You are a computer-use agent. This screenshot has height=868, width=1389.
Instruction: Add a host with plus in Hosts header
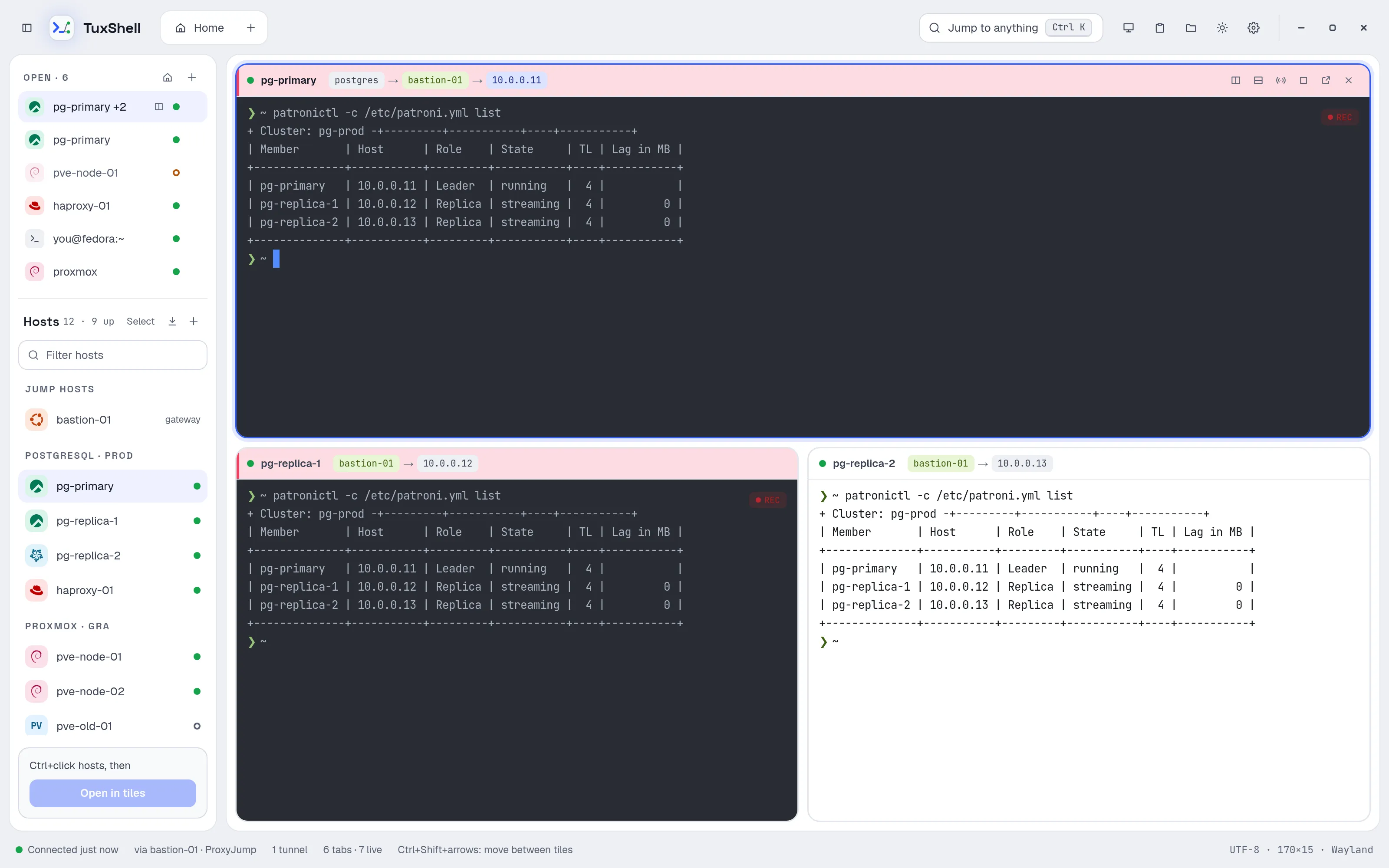194,322
